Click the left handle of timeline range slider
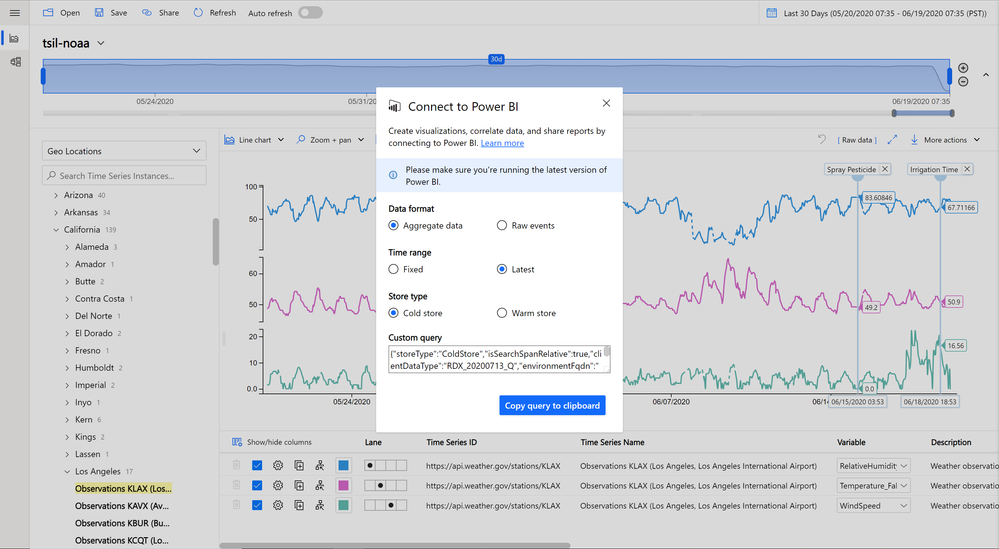This screenshot has width=999, height=549. [x=43, y=76]
